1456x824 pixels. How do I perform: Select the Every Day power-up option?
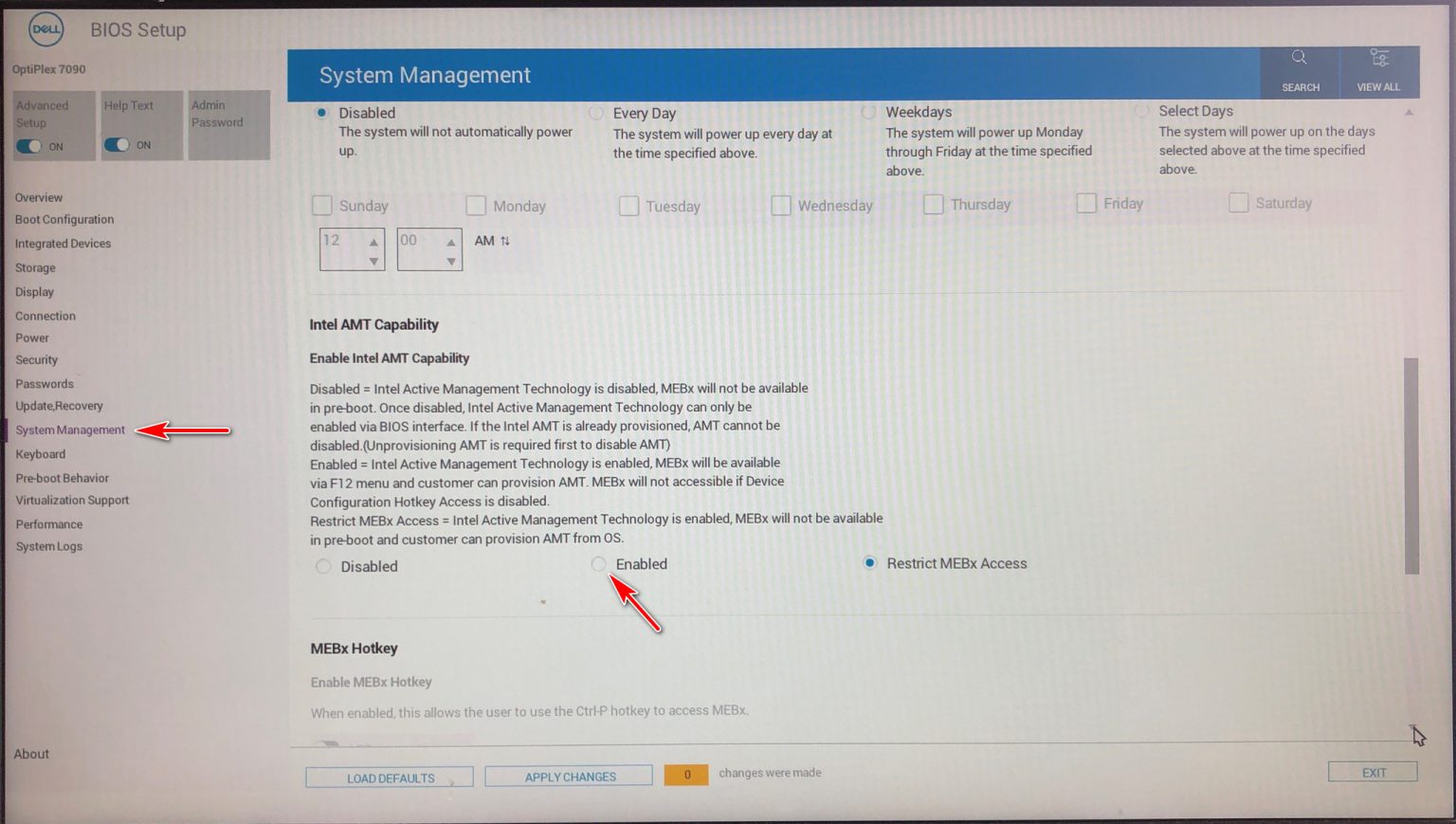point(596,112)
